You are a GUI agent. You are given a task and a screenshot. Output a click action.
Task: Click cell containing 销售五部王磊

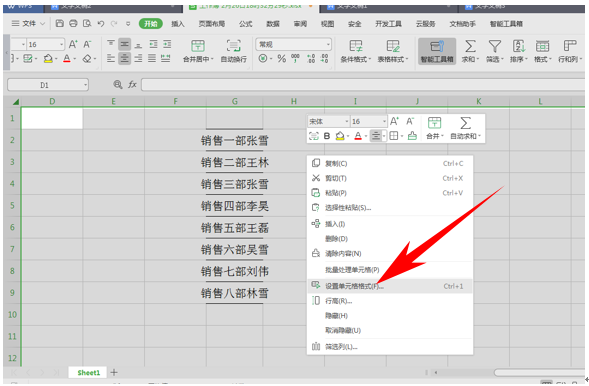point(235,228)
